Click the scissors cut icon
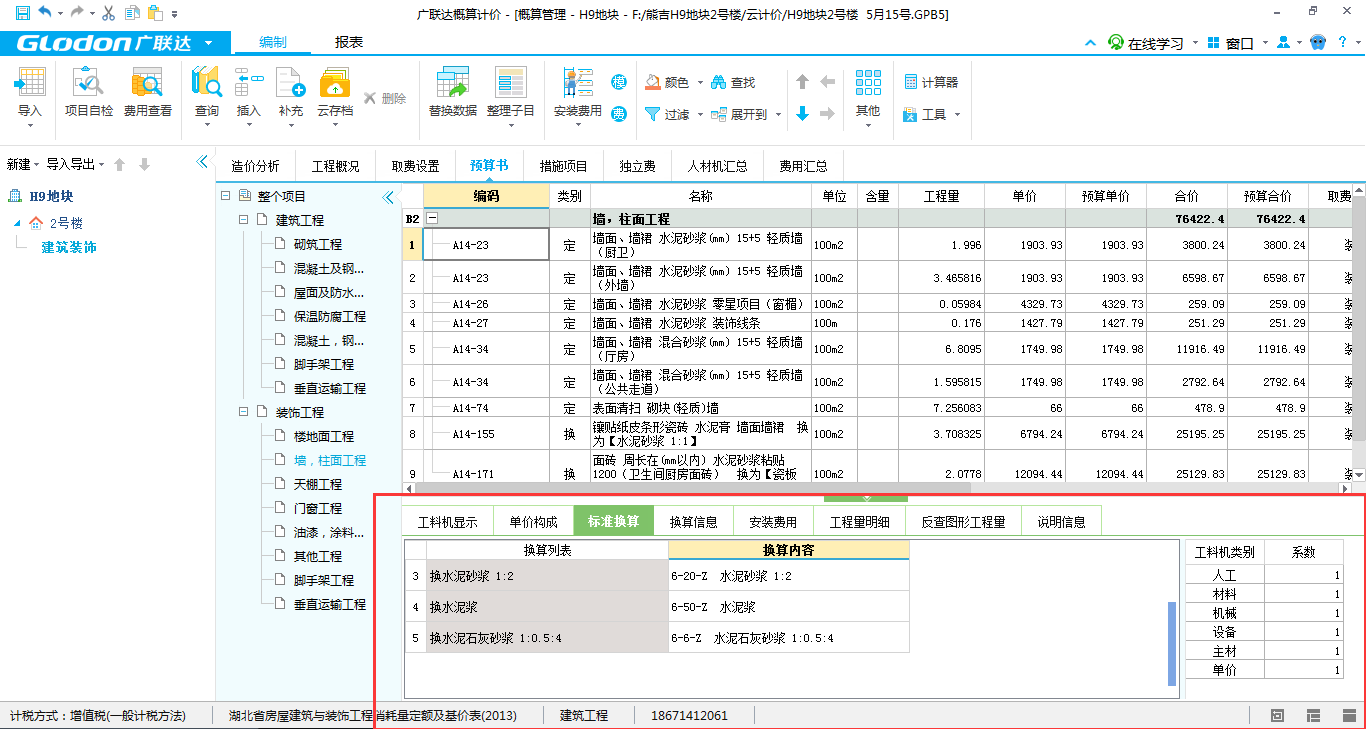Screen dimensions: 1366x729 pyautogui.click(x=109, y=14)
